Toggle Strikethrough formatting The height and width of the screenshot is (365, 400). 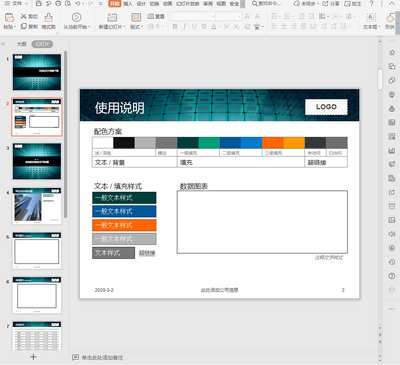coord(204,27)
